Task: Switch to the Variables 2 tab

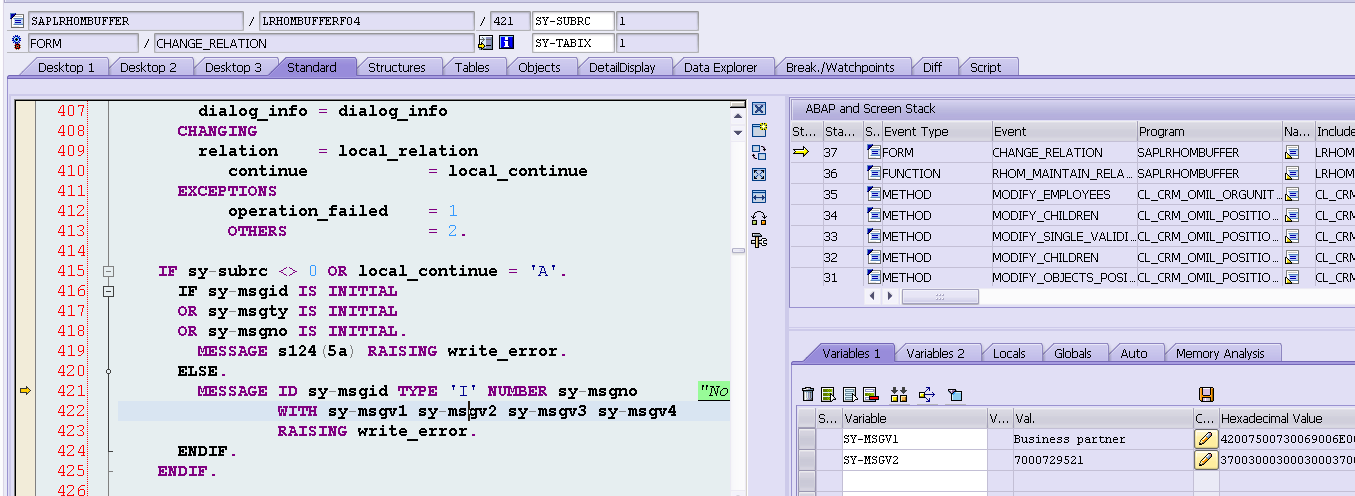Action: 936,353
